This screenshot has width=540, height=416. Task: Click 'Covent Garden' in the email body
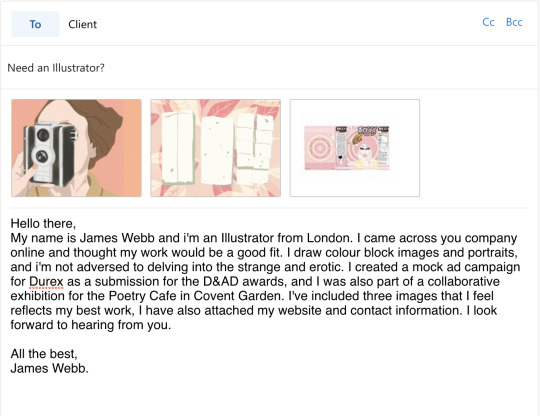click(240, 296)
